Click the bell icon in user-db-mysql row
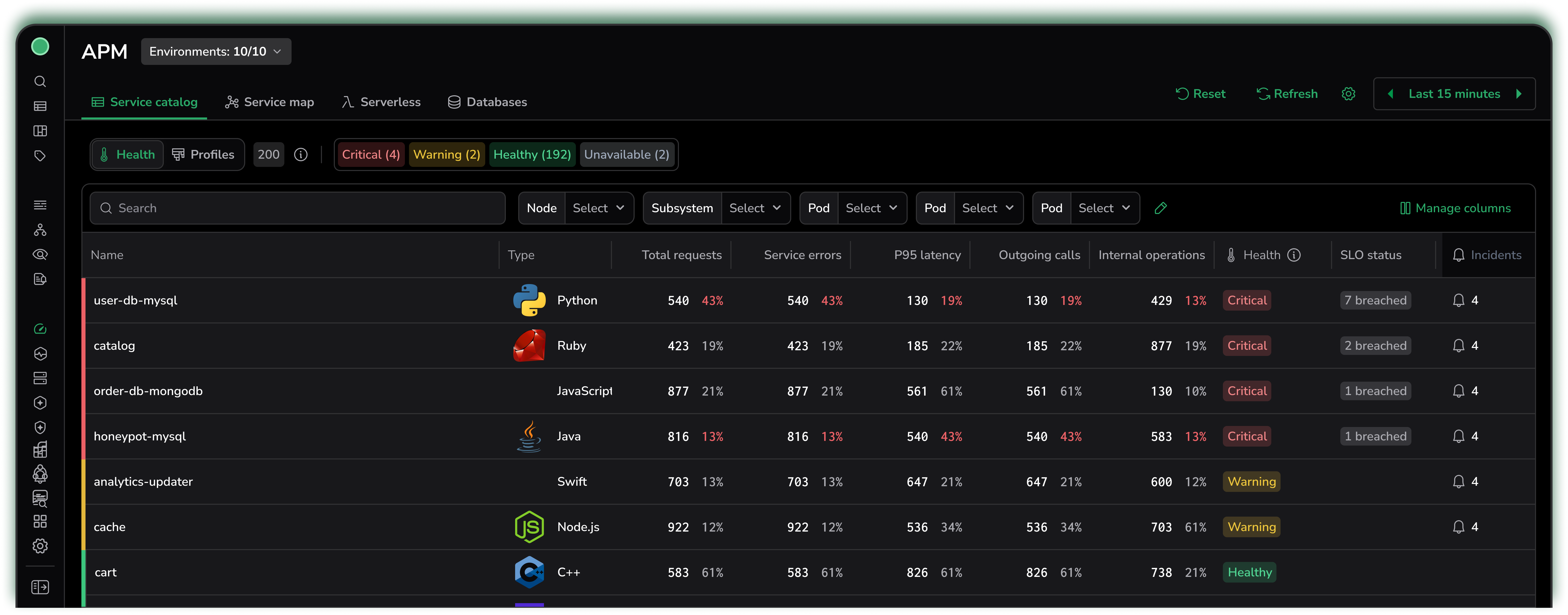Screen dimensions: 1568x615 [1459, 300]
